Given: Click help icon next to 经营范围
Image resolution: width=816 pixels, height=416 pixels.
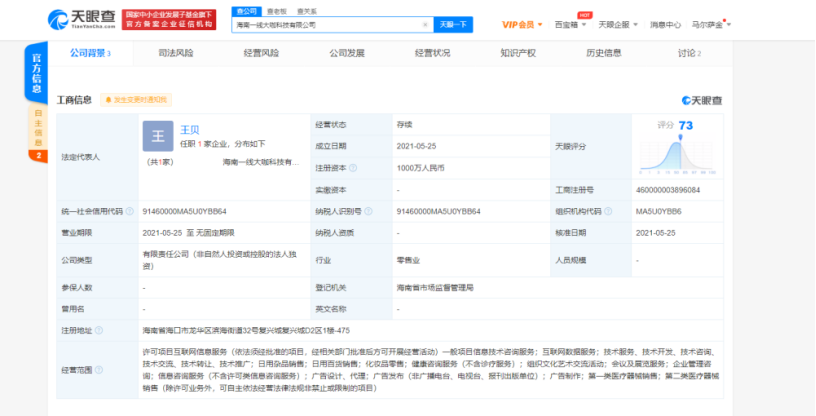Looking at the screenshot, I should (x=99, y=370).
